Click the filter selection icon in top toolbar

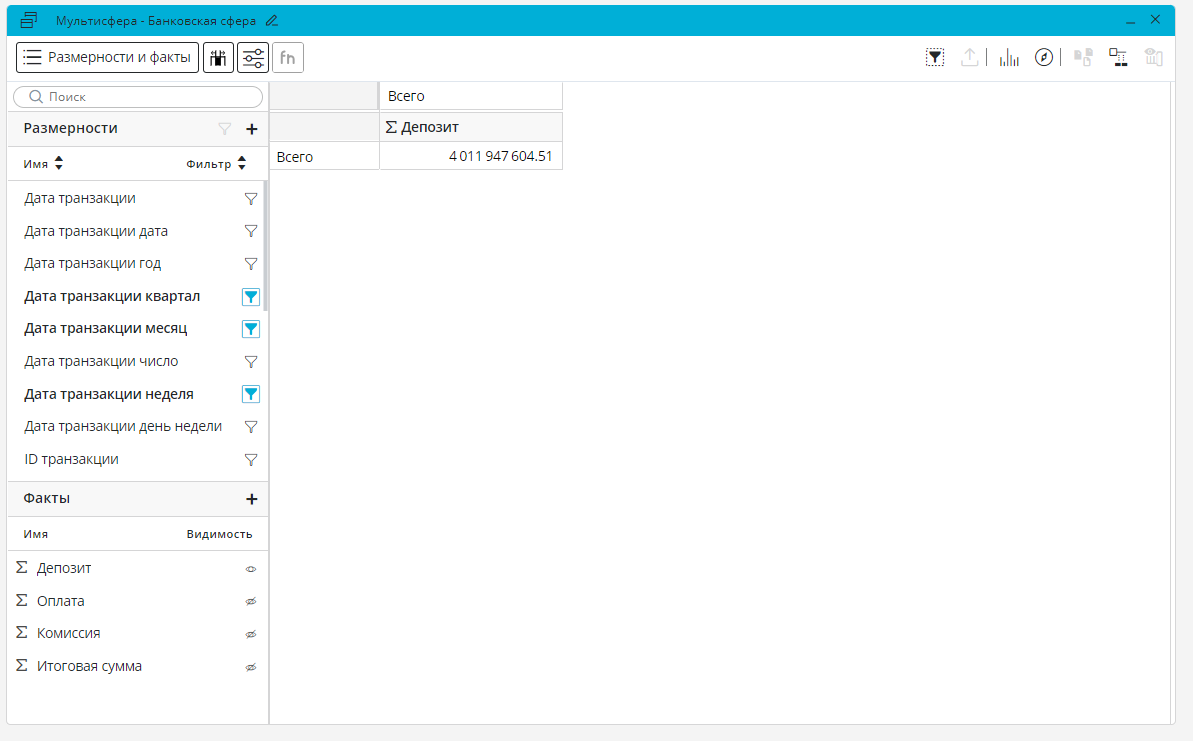(x=935, y=58)
